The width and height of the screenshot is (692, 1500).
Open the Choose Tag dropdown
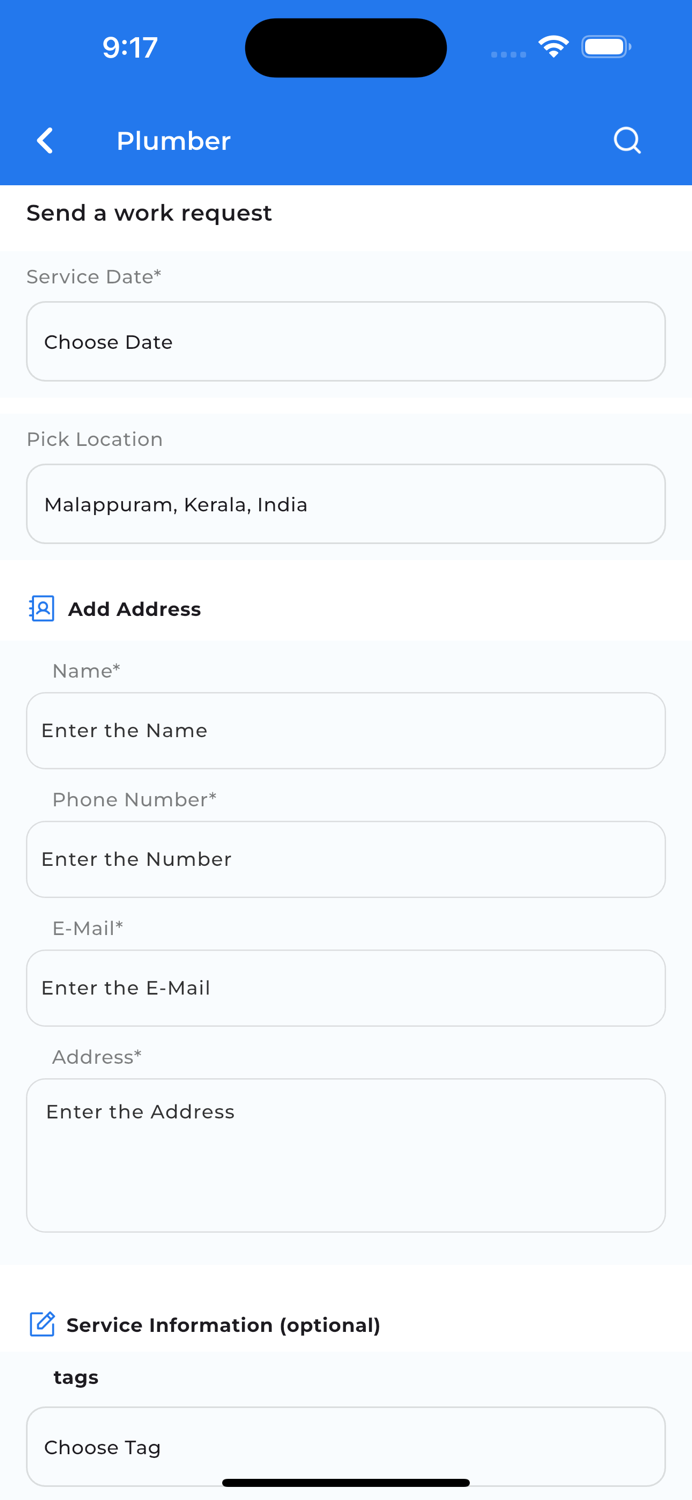(346, 1446)
